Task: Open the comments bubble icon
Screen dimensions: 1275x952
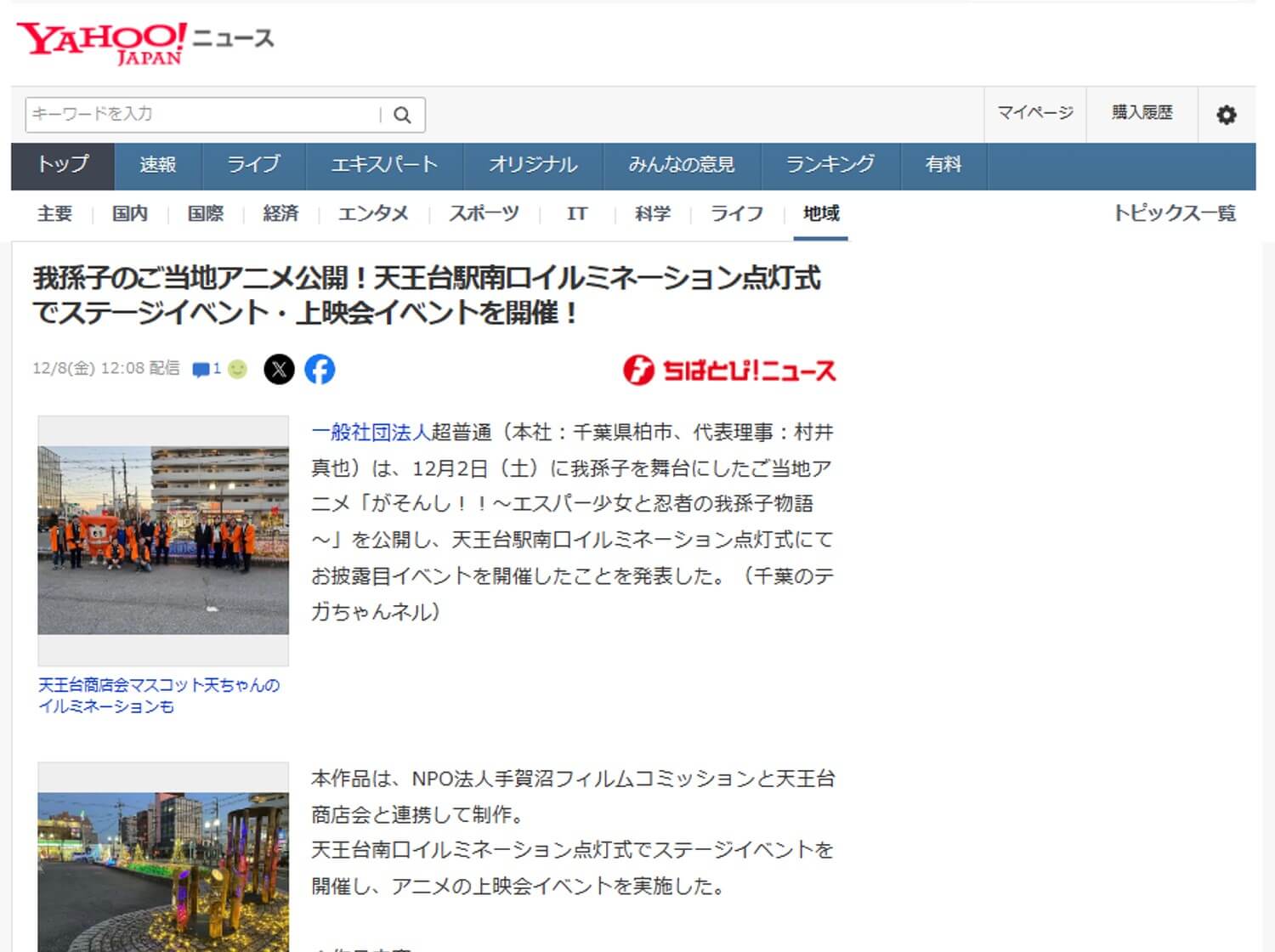Action: [201, 369]
